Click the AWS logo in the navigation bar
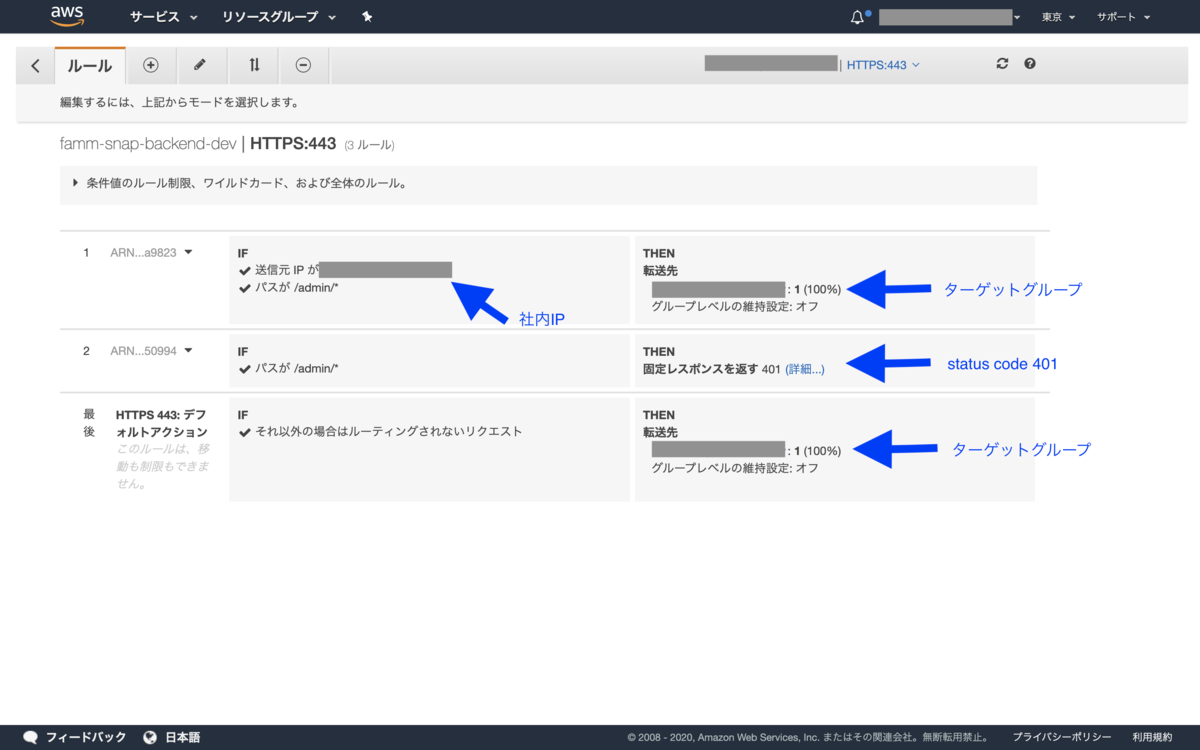This screenshot has height=750, width=1200. pos(66,16)
